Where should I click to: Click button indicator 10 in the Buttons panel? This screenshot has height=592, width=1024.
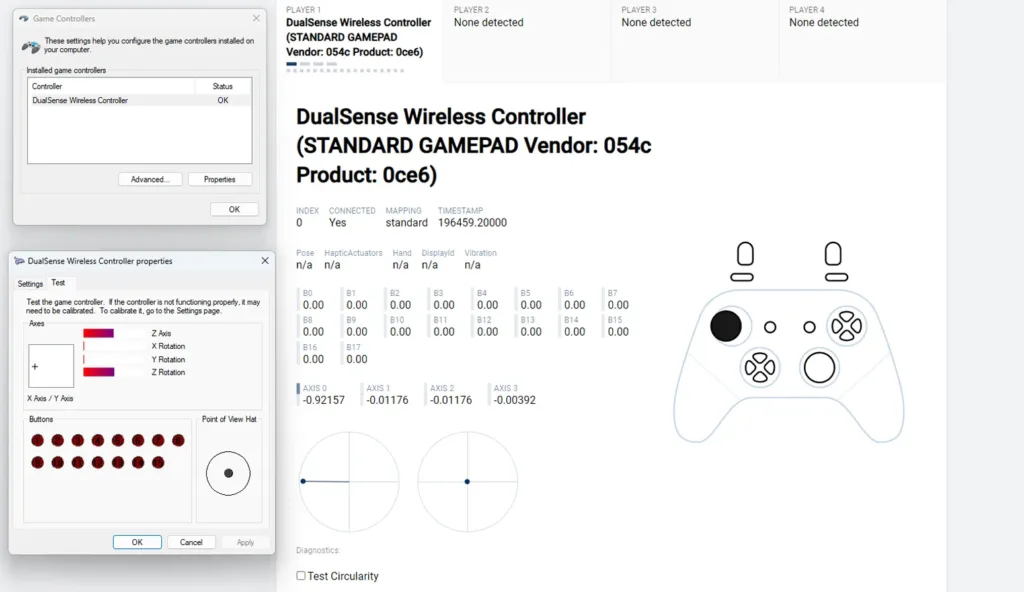tap(57, 463)
